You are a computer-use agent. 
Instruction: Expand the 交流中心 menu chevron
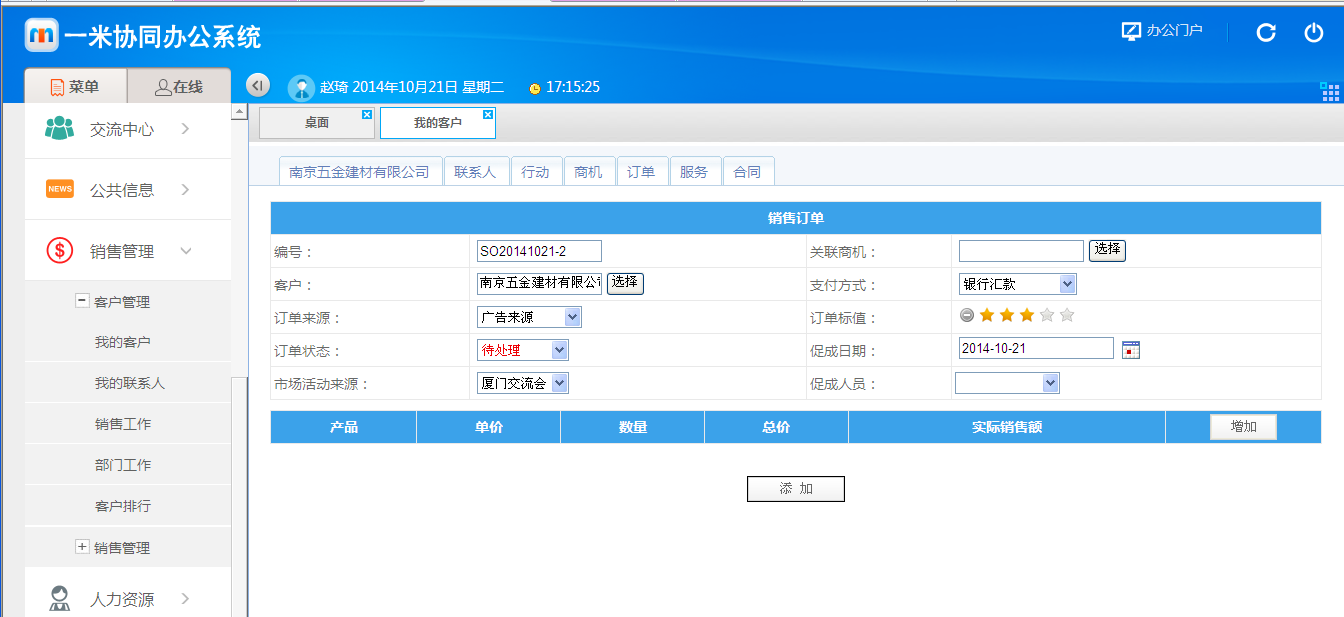[x=186, y=129]
